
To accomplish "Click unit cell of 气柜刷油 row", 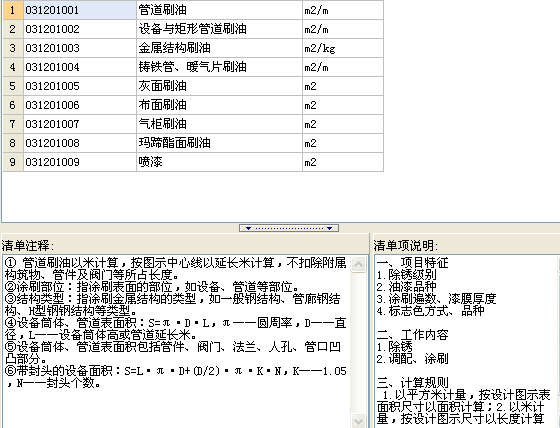I will [x=343, y=124].
